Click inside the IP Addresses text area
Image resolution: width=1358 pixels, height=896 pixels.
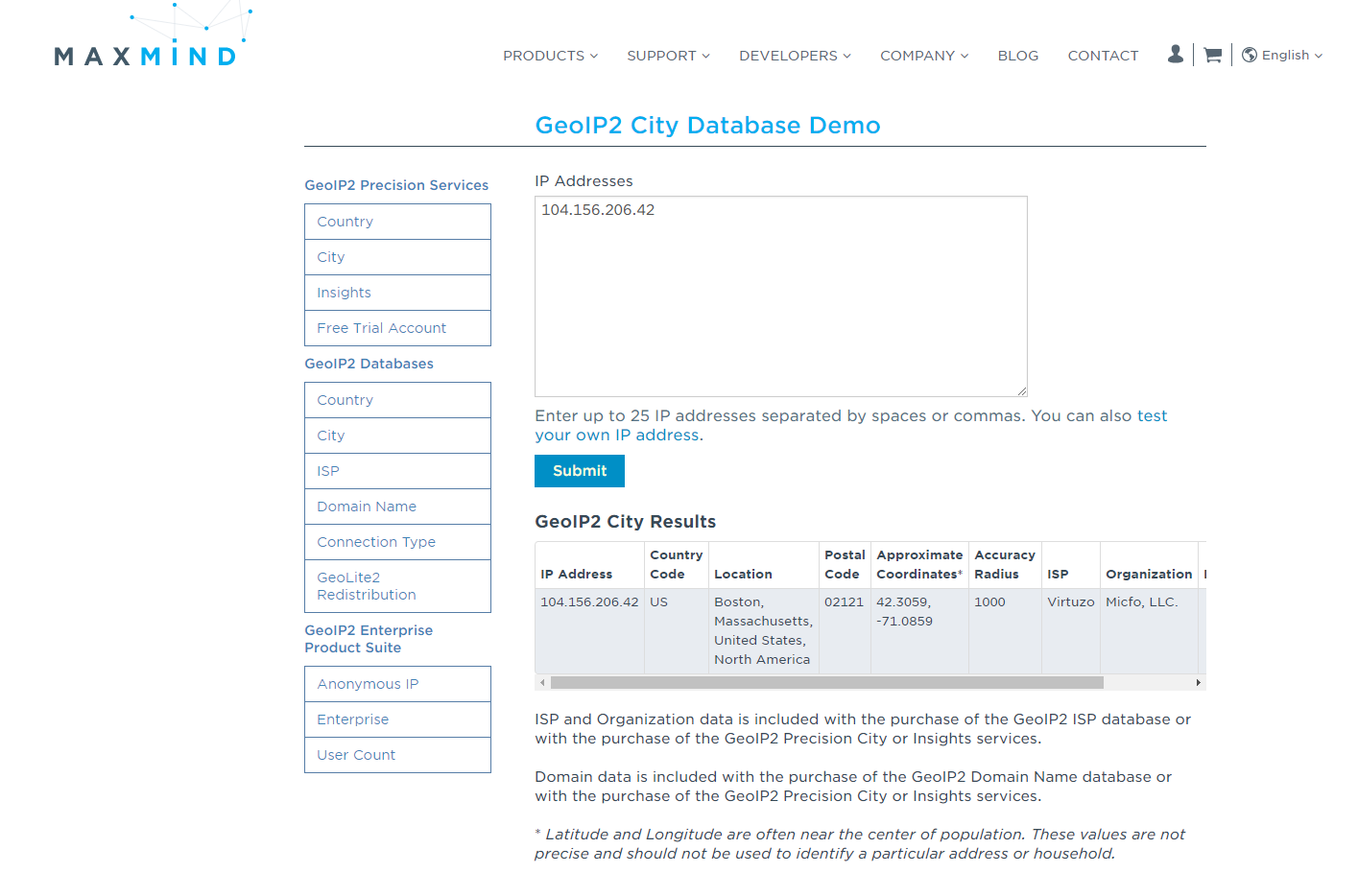tap(781, 296)
